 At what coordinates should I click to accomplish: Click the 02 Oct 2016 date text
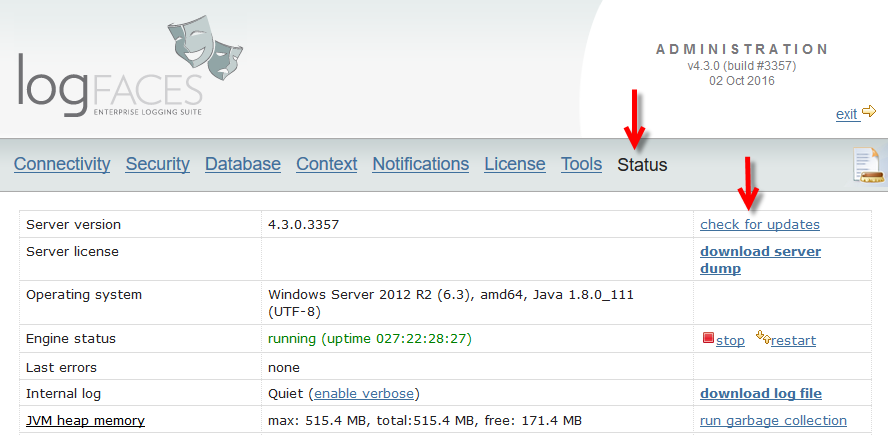742,81
